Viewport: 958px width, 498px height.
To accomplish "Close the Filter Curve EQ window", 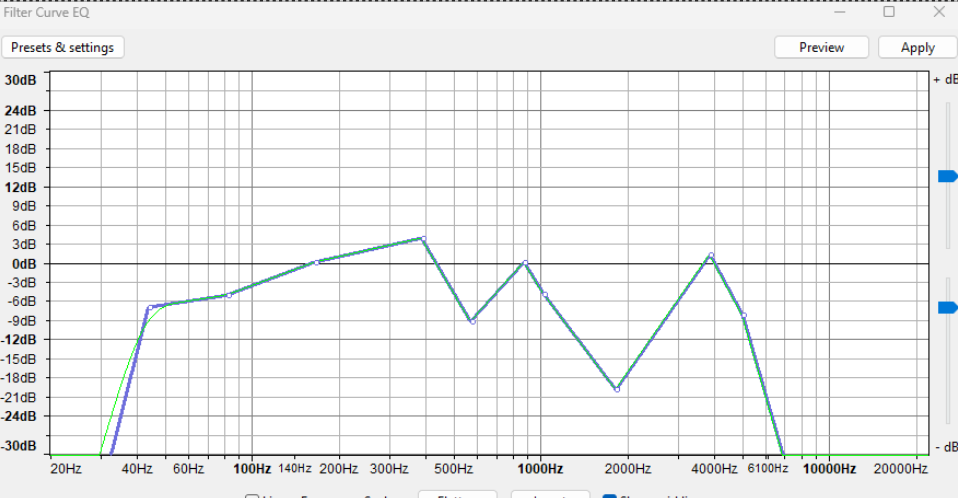I will [939, 12].
